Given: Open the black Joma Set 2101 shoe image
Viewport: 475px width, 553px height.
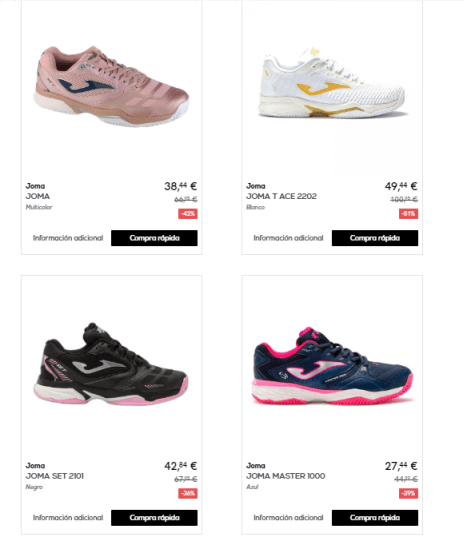Looking at the screenshot, I should (111, 364).
